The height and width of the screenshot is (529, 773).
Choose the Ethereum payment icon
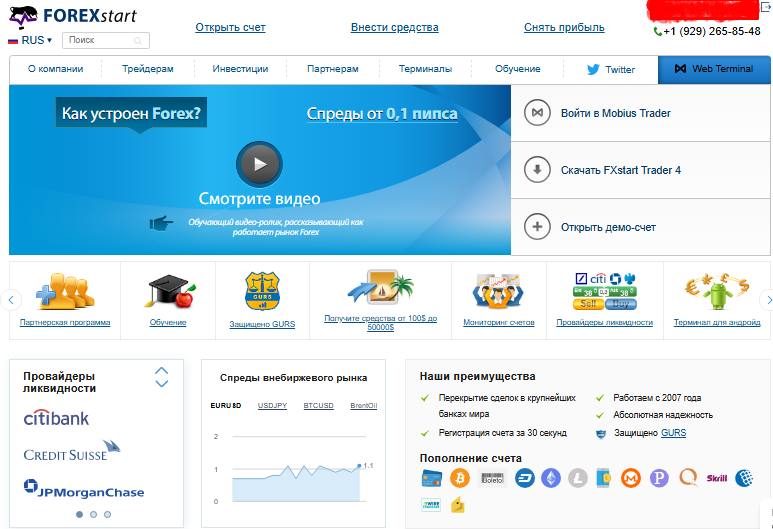551,478
